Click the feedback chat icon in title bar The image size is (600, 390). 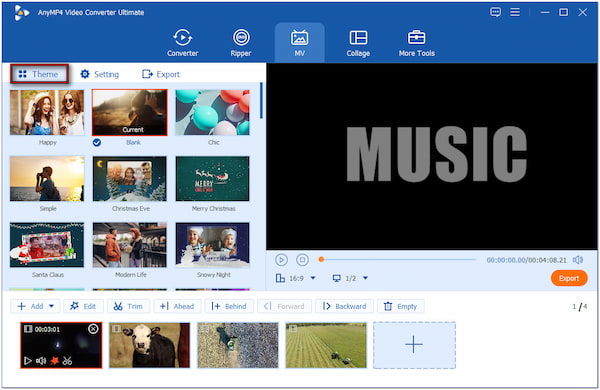coord(496,12)
